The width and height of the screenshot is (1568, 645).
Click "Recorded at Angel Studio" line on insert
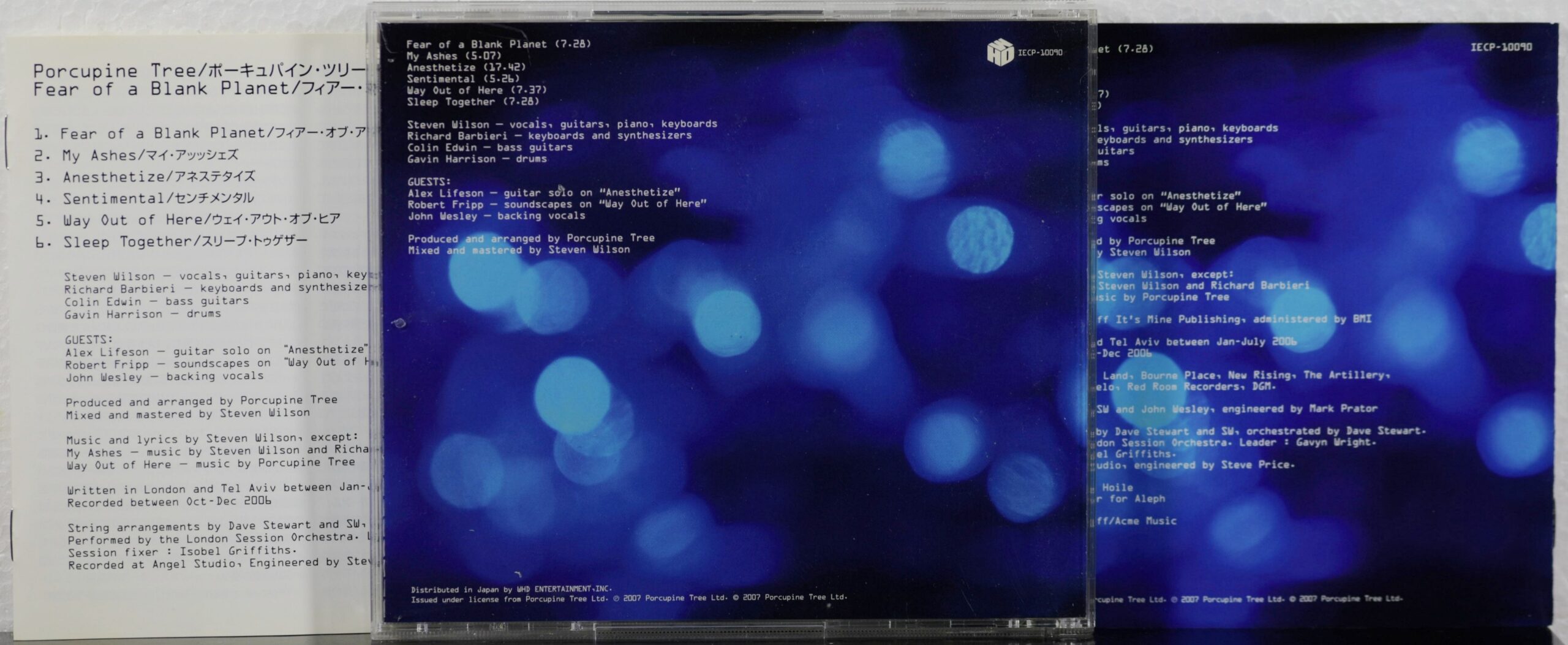[x=219, y=564]
